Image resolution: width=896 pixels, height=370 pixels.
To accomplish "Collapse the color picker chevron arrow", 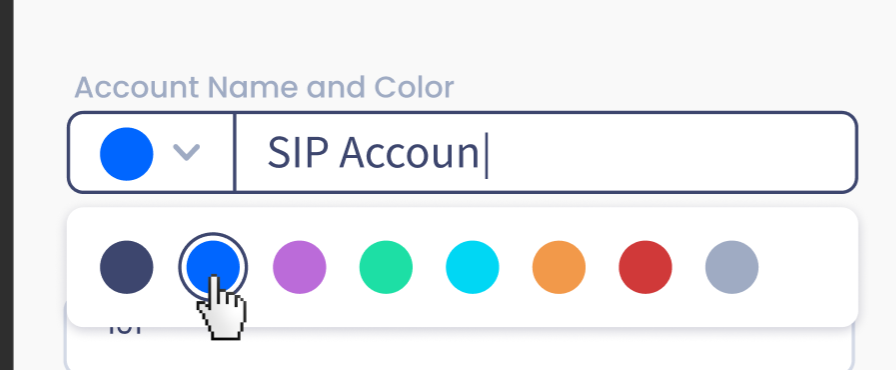I will [186, 153].
